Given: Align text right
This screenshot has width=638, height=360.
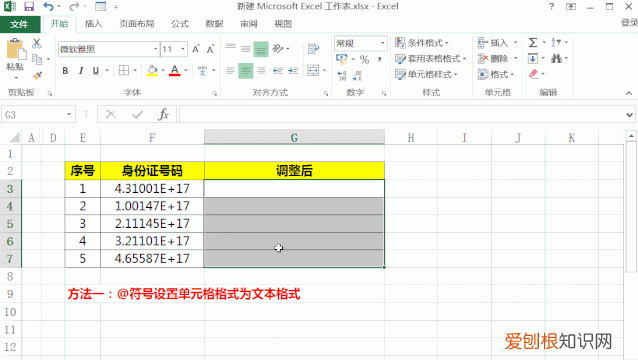Looking at the screenshot, I should (261, 71).
